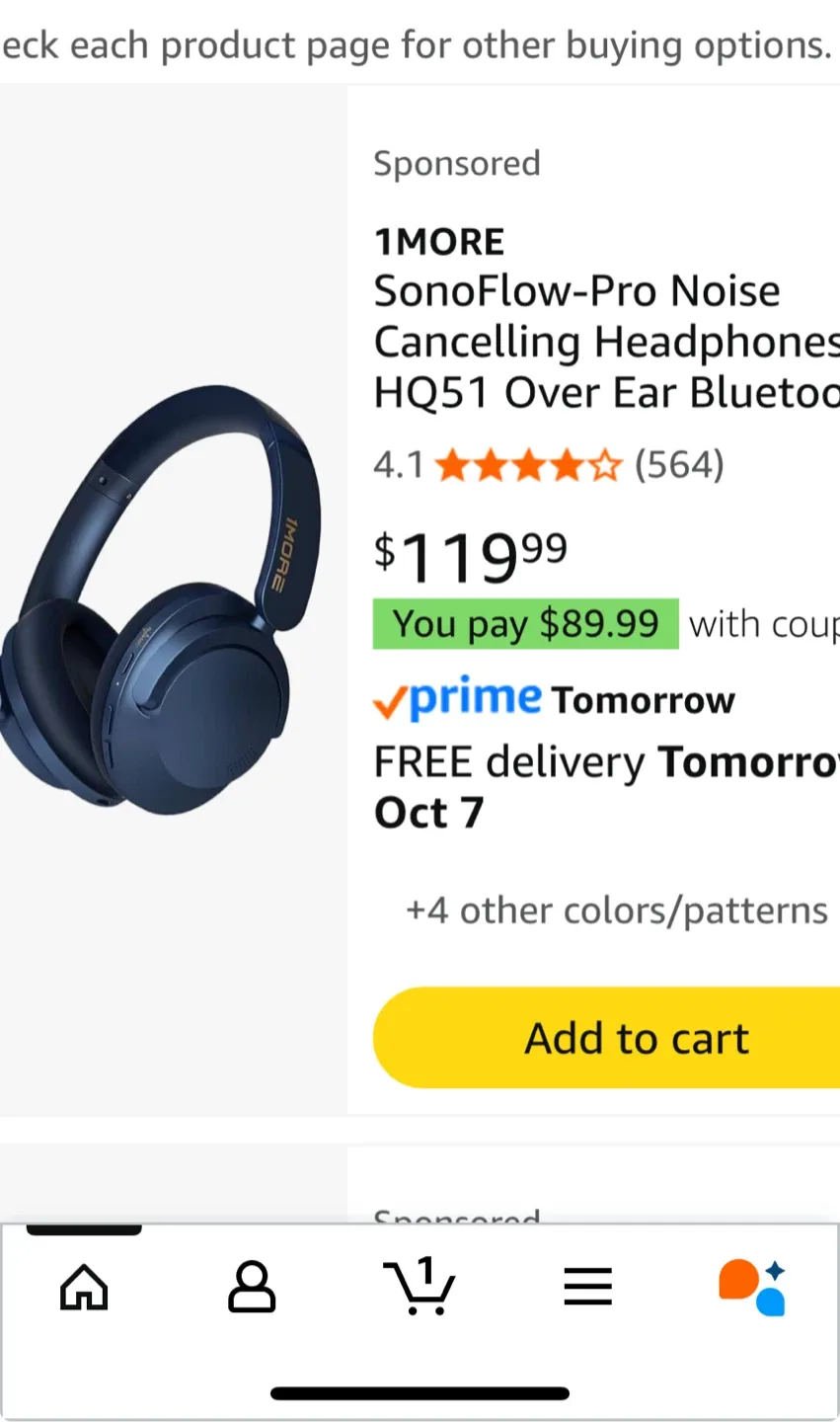
Task: Tap the Sponsored label above 1MORE
Action: [x=457, y=163]
